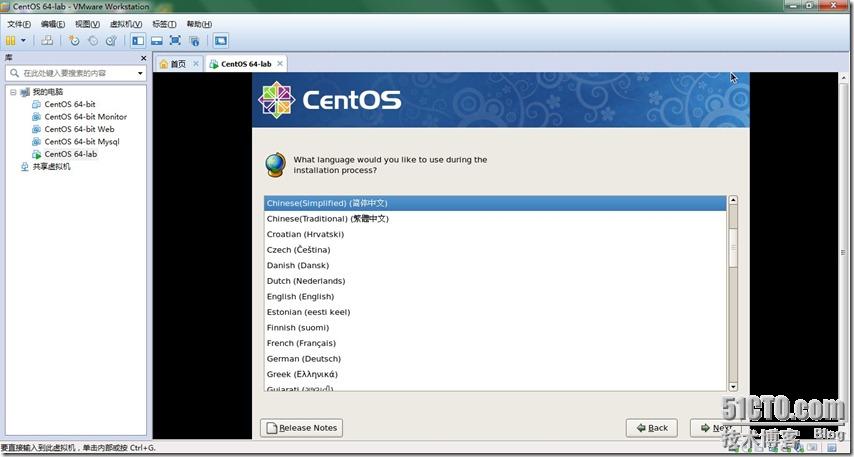Image resolution: width=854 pixels, height=457 pixels.
Task: Select Greek (Ελληνικά) language
Action: 495,374
